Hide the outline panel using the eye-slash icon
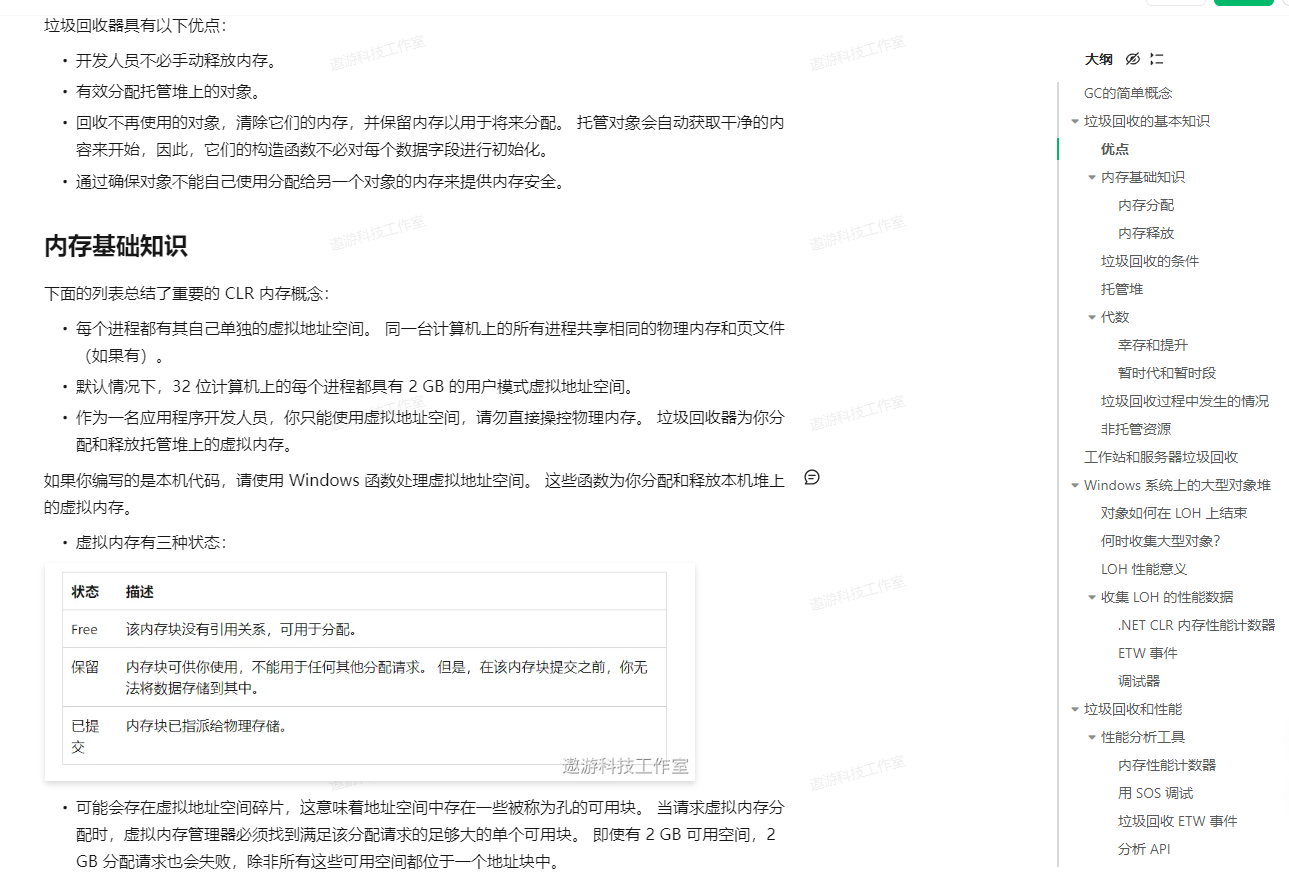 coord(1133,59)
